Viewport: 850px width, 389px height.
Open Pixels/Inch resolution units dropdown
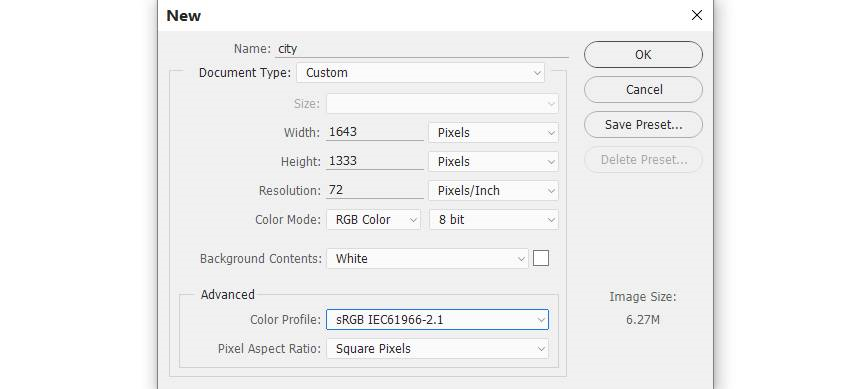point(493,191)
